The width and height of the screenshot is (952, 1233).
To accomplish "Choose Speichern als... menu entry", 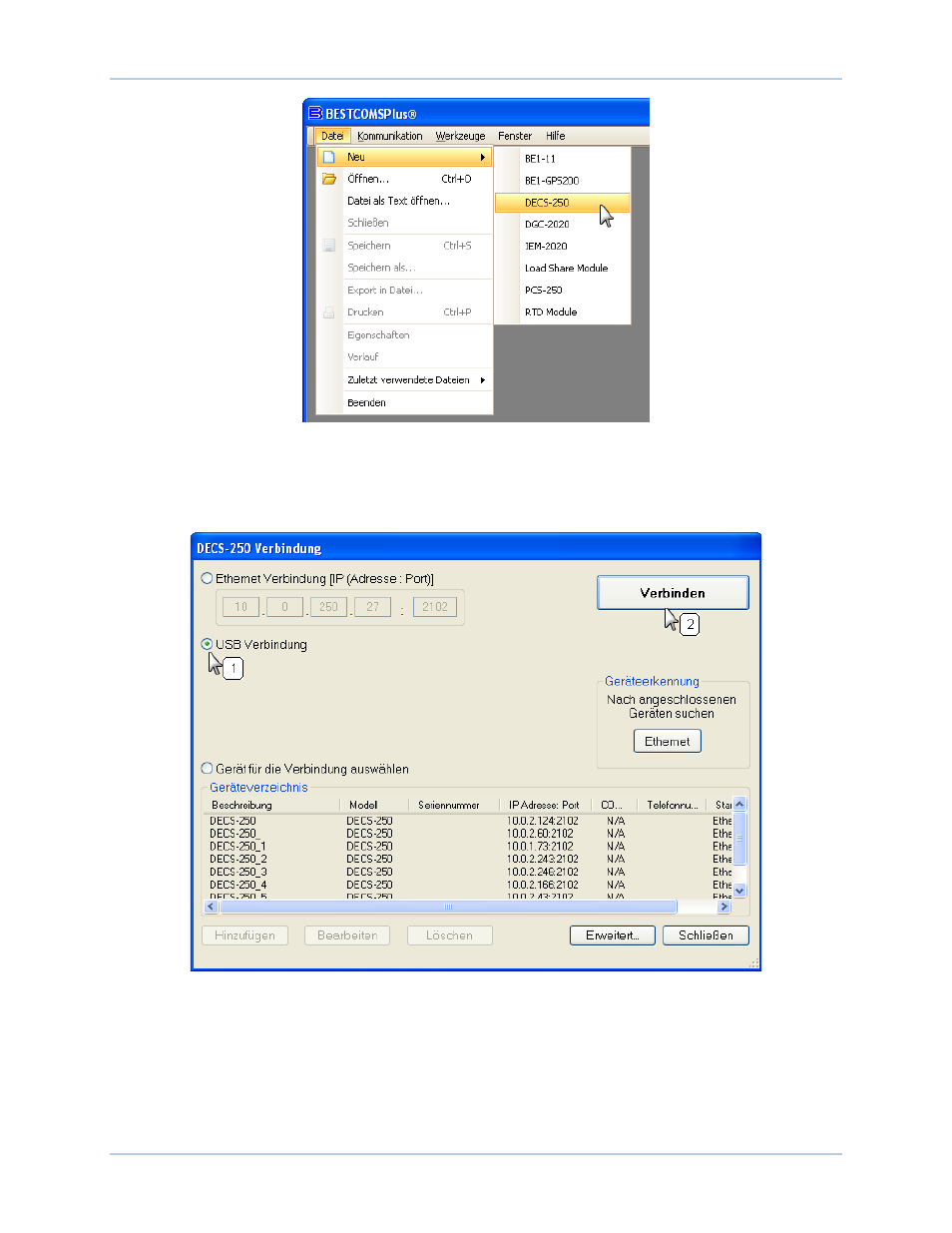I will [404, 268].
